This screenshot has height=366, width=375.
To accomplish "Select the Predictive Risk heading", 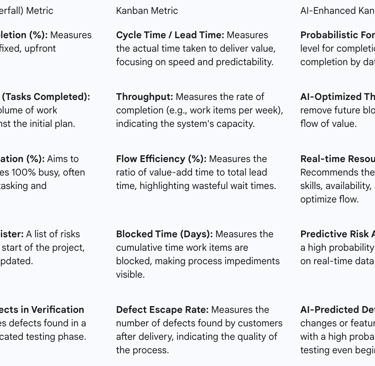I will point(337,234).
